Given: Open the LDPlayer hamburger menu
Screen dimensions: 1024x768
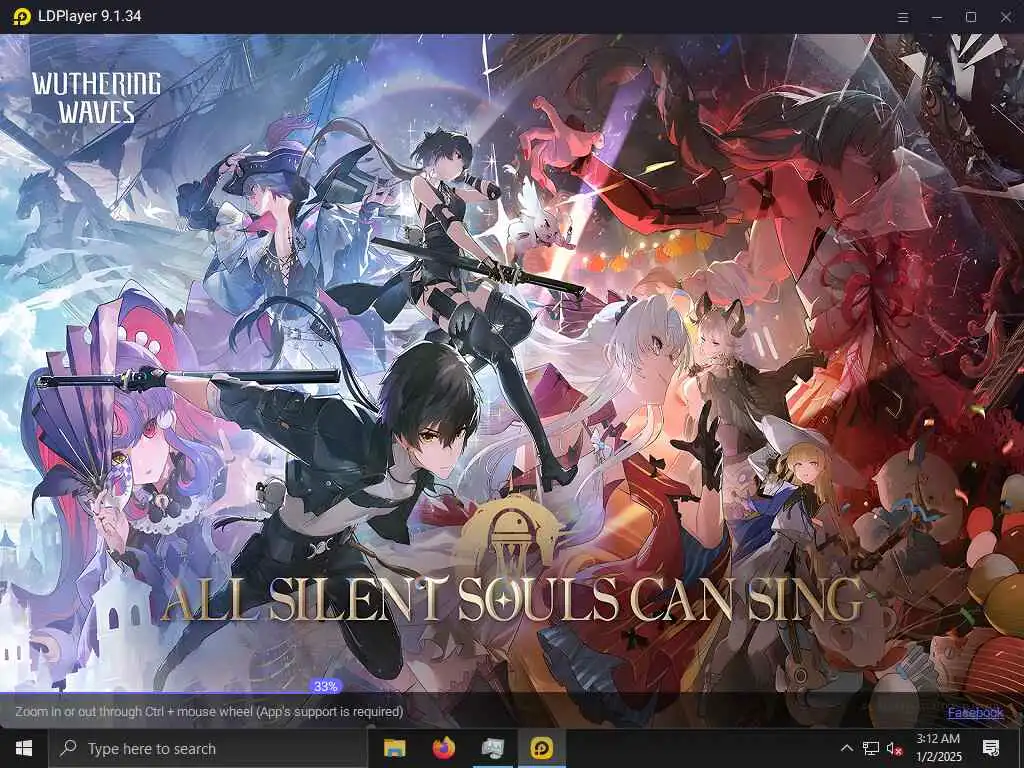Looking at the screenshot, I should [903, 17].
